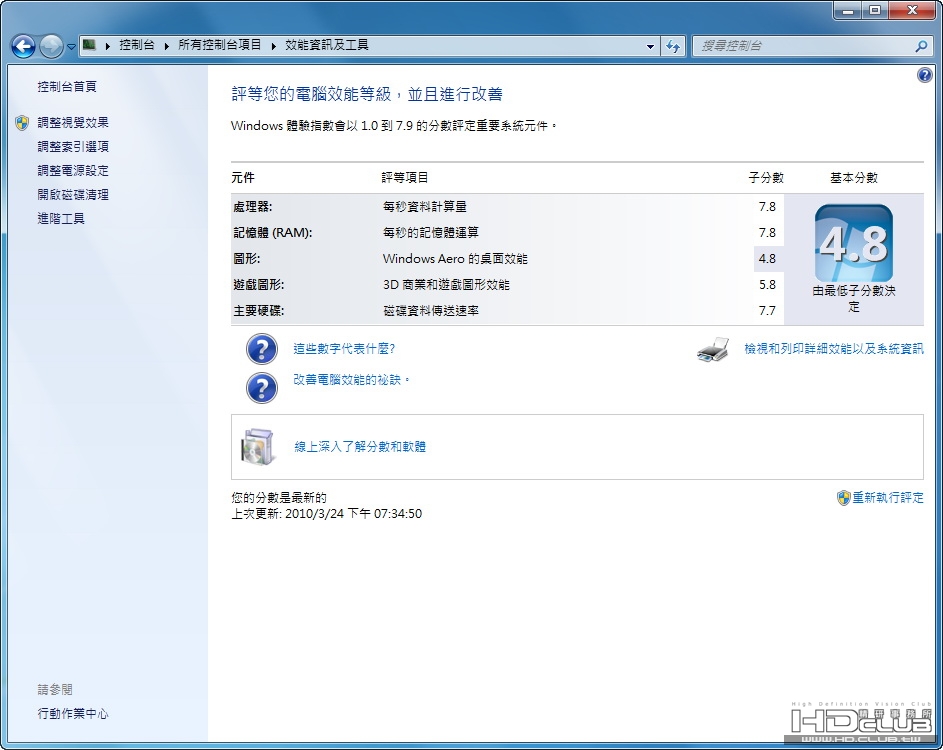Viewport: 943px width, 750px height.
Task: Open help with the blue question icon
Action: click(x=925, y=75)
